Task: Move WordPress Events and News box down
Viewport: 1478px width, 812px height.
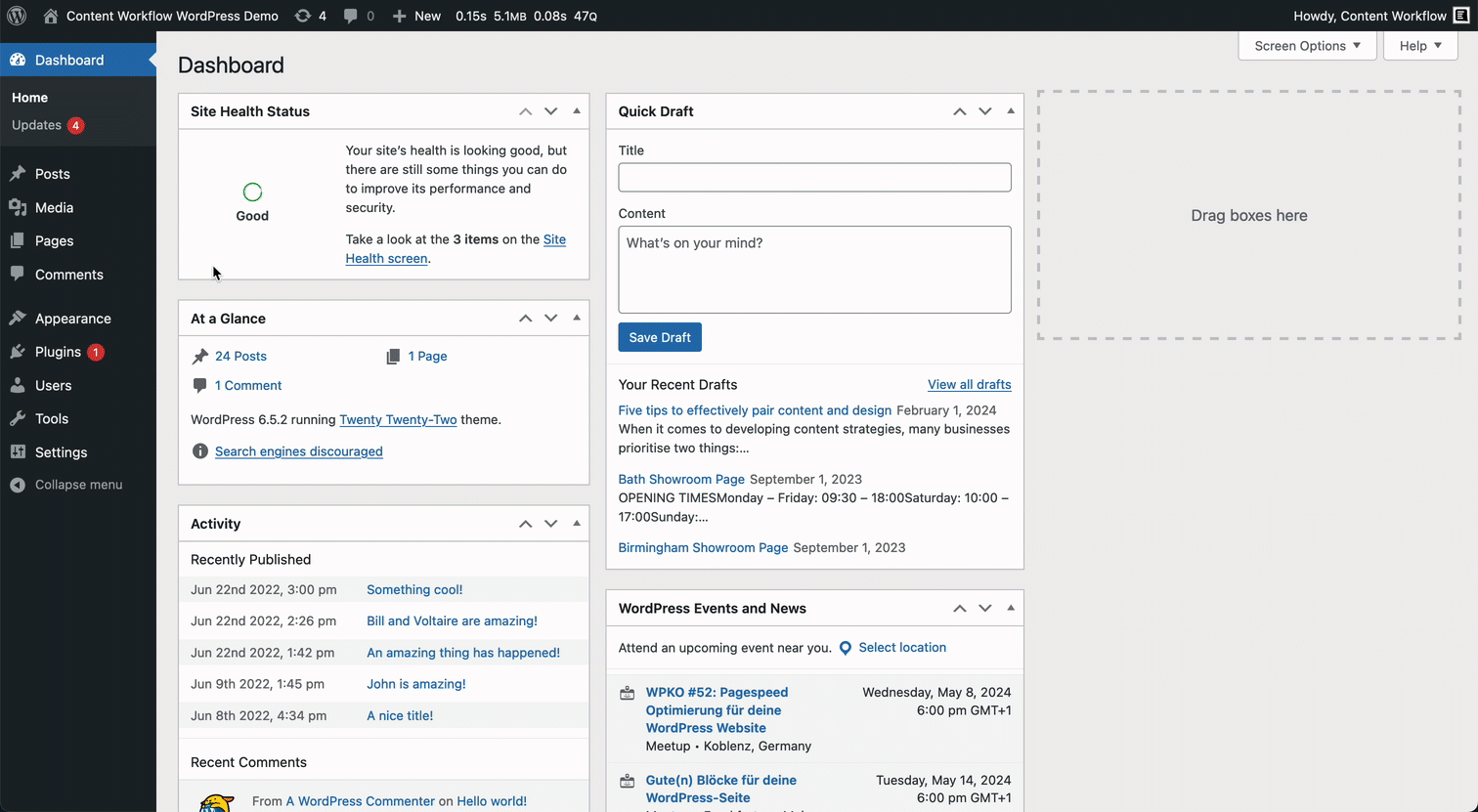Action: pos(985,608)
